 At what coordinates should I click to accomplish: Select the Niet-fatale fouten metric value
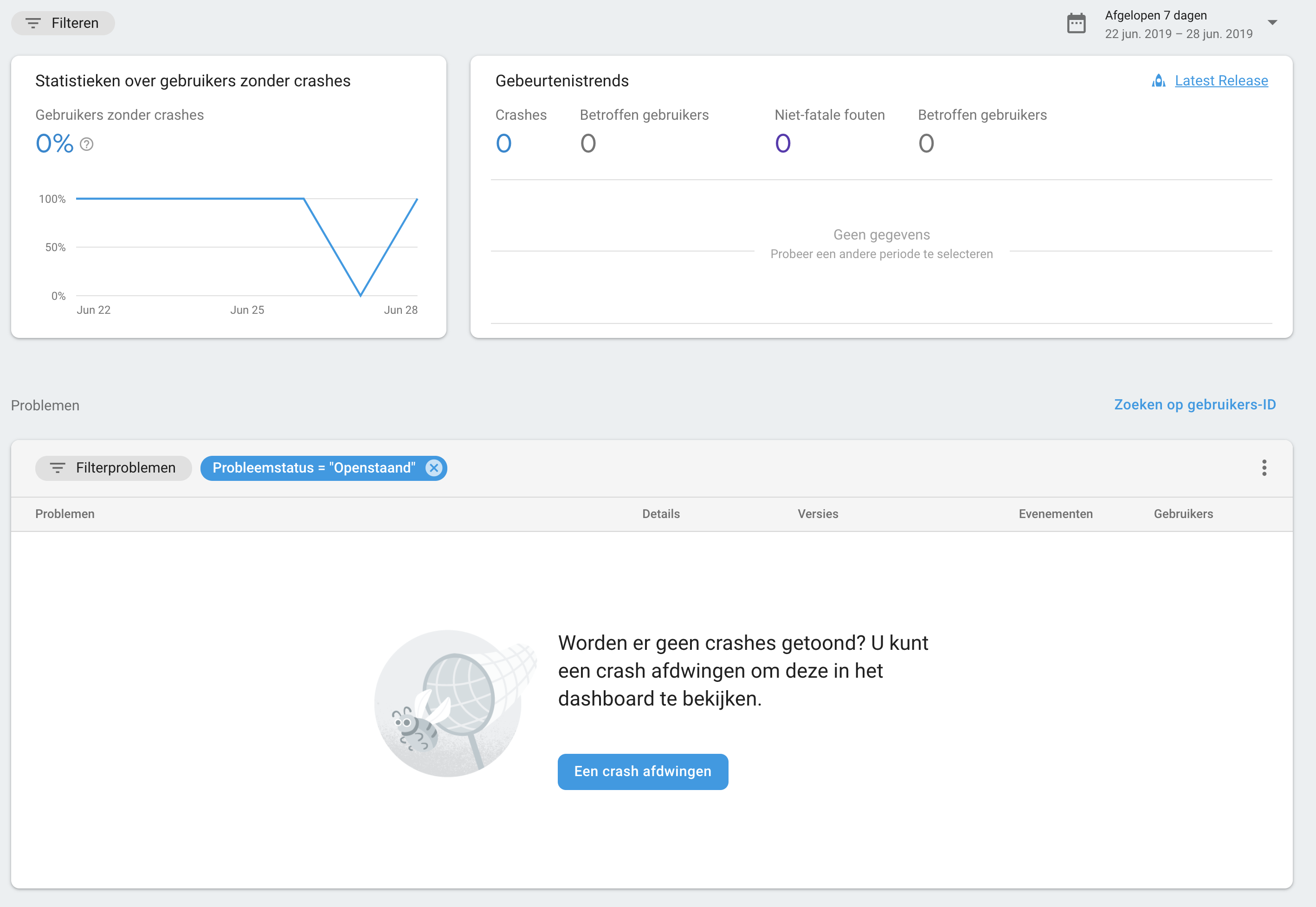[x=783, y=143]
